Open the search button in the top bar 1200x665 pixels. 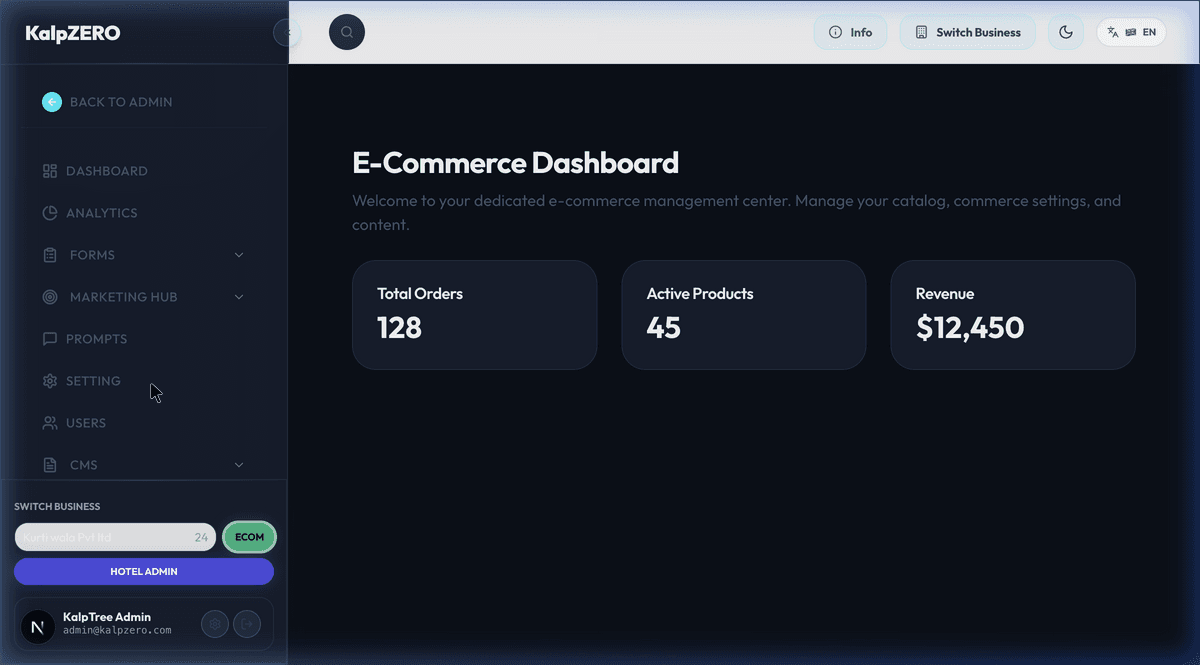(x=347, y=32)
